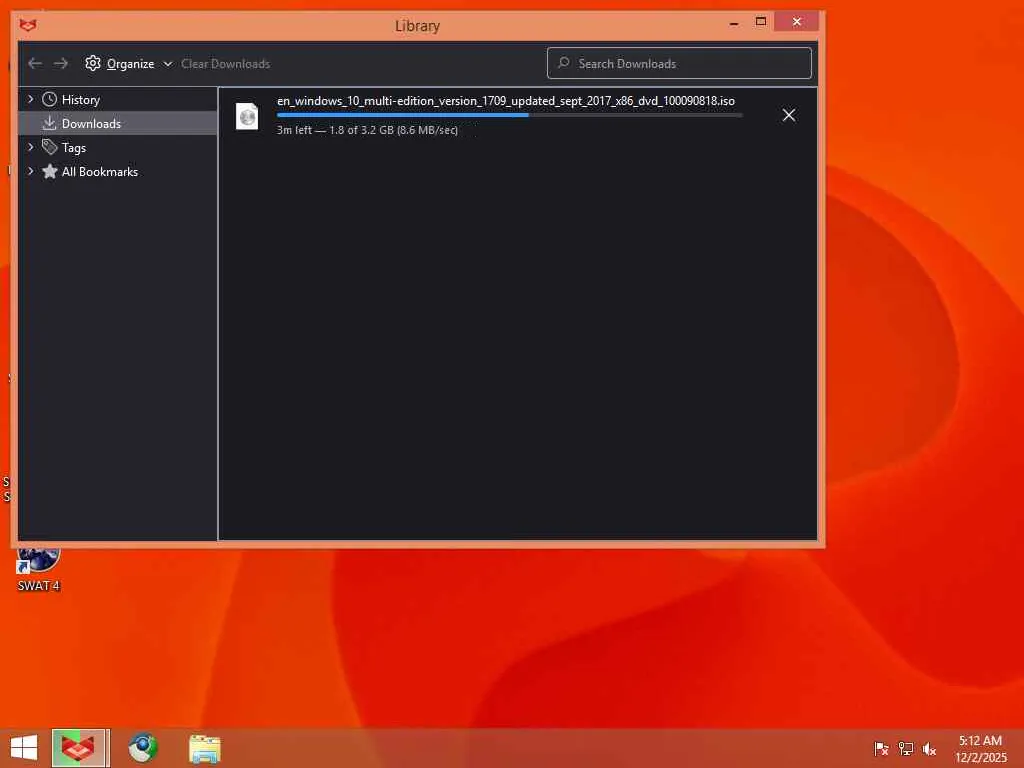Viewport: 1024px width, 768px height.
Task: Click the muted speaker tray icon
Action: (929, 748)
